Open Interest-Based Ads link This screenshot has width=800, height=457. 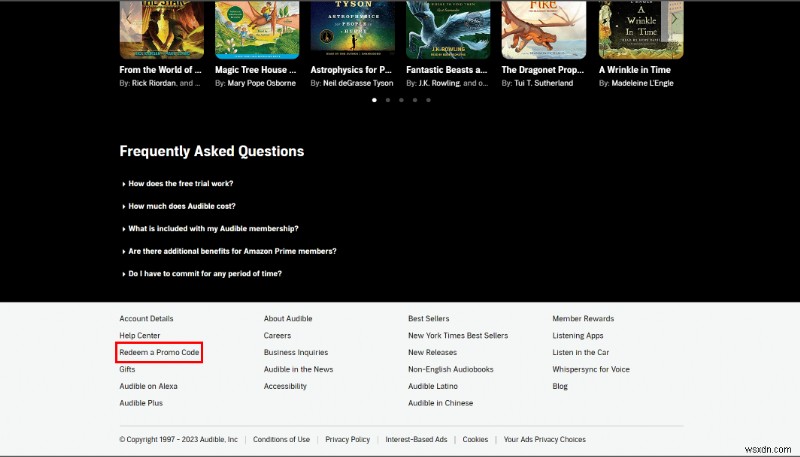click(x=416, y=439)
